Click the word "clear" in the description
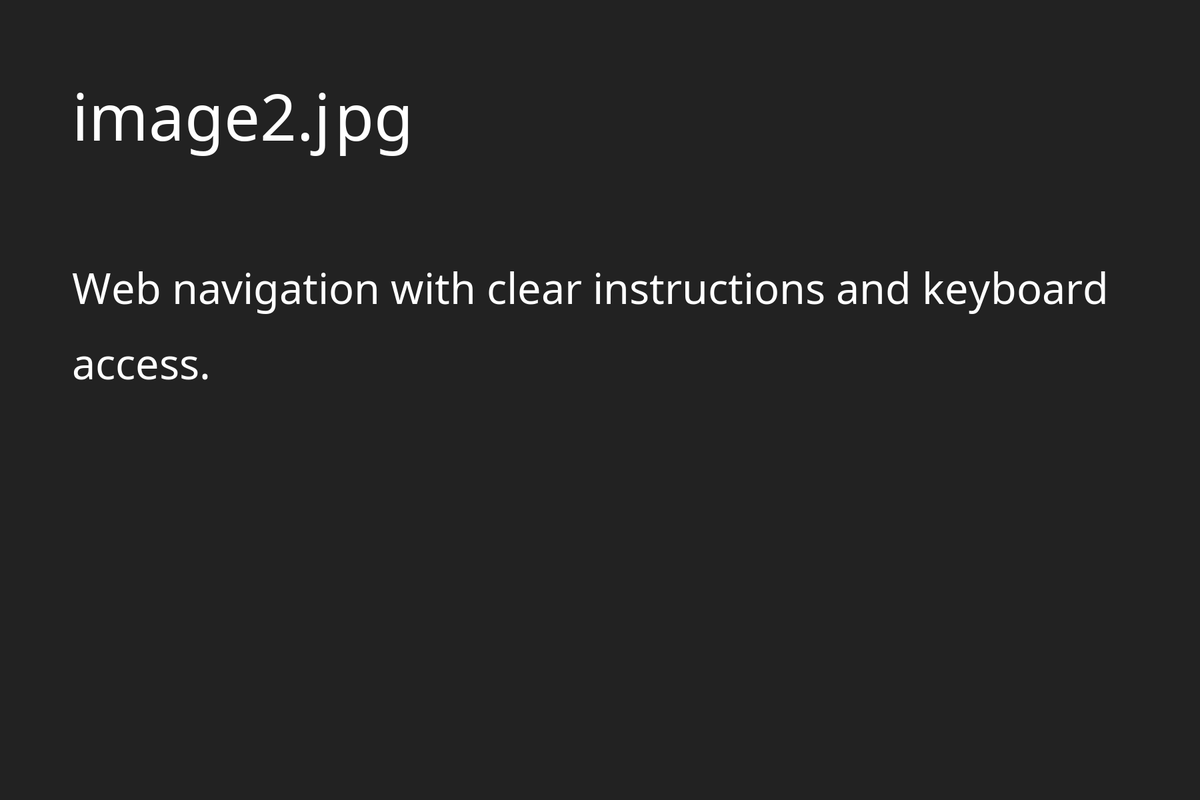The image size is (1200, 800). click(535, 290)
